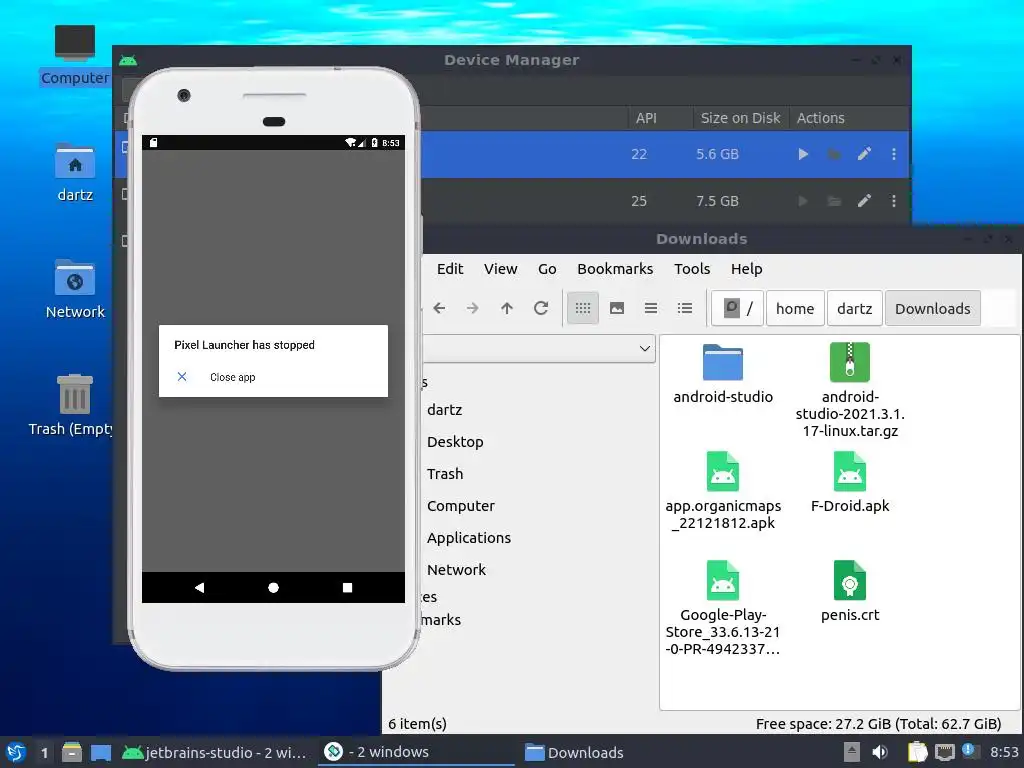Select Desktop in the places sidebar
Viewport: 1024px width, 768px height.
(455, 442)
